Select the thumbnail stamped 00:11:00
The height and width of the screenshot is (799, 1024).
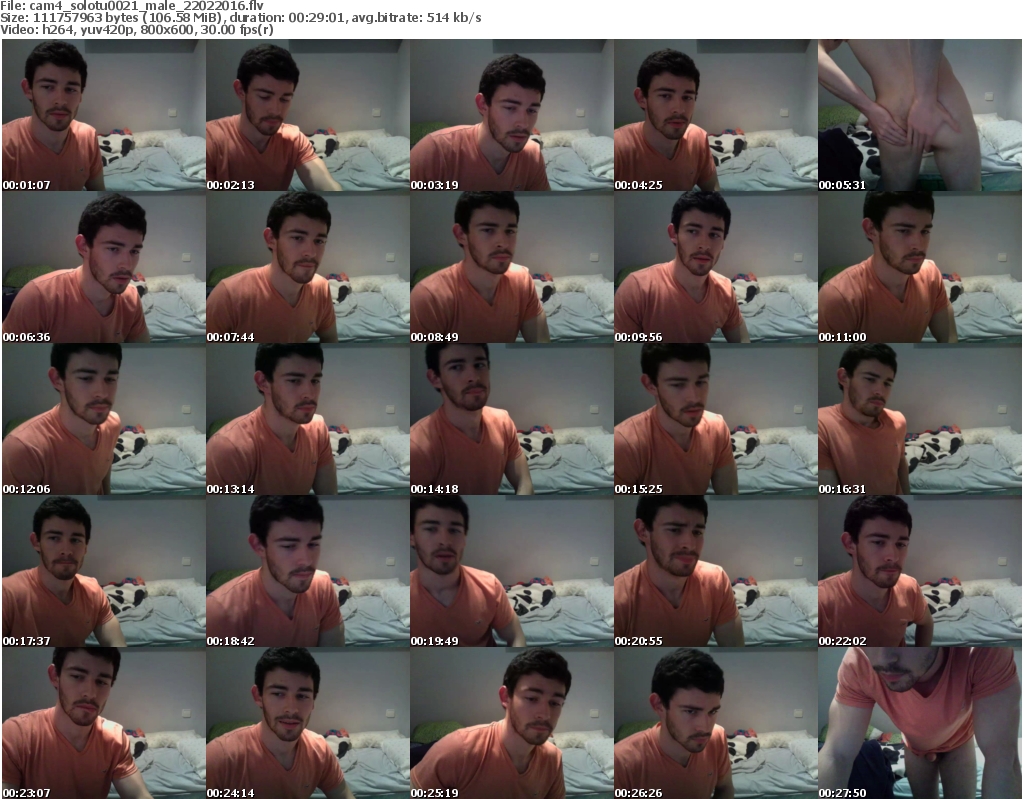click(920, 267)
